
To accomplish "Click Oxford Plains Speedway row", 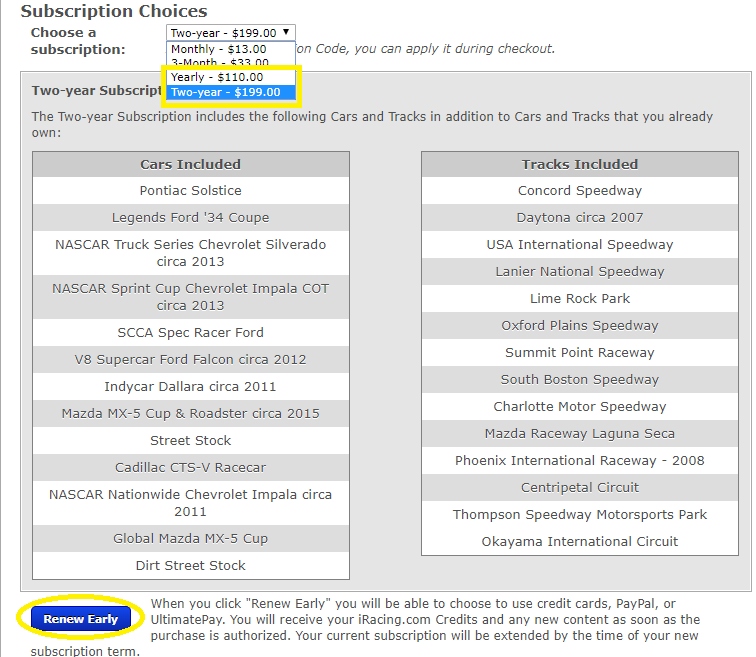I will 580,325.
